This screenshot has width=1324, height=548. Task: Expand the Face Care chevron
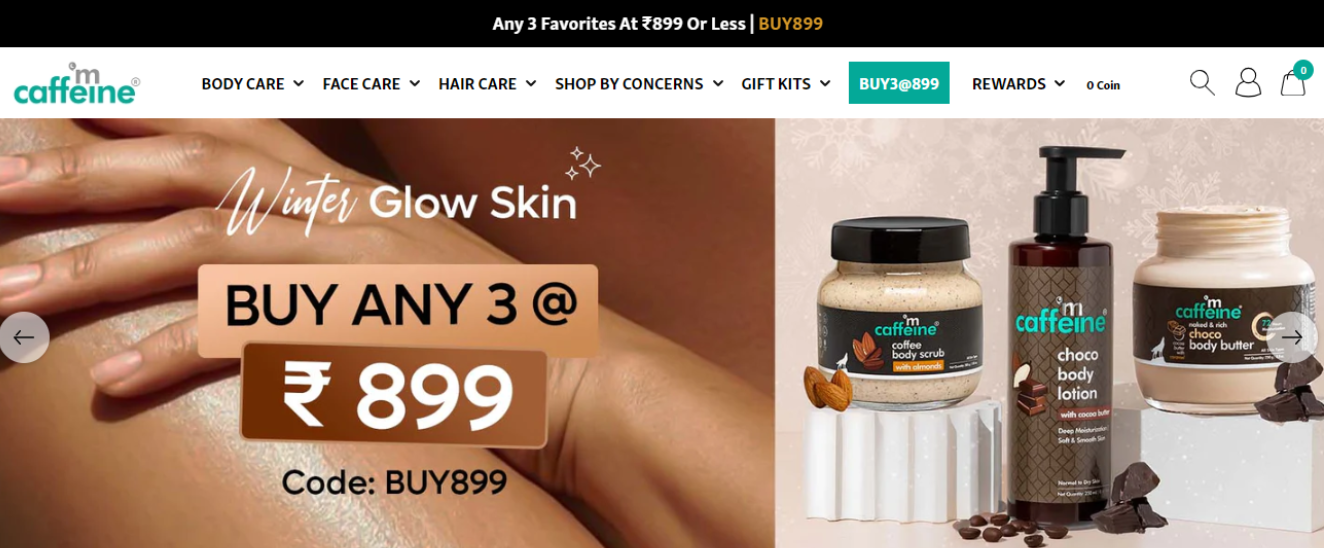tap(414, 84)
